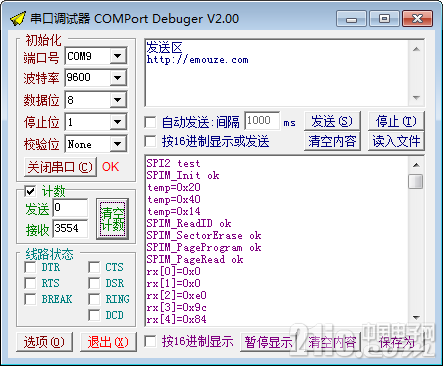Screen dimensions: 443x366
Task: Click the 保存为 save as button
Action: point(396,342)
